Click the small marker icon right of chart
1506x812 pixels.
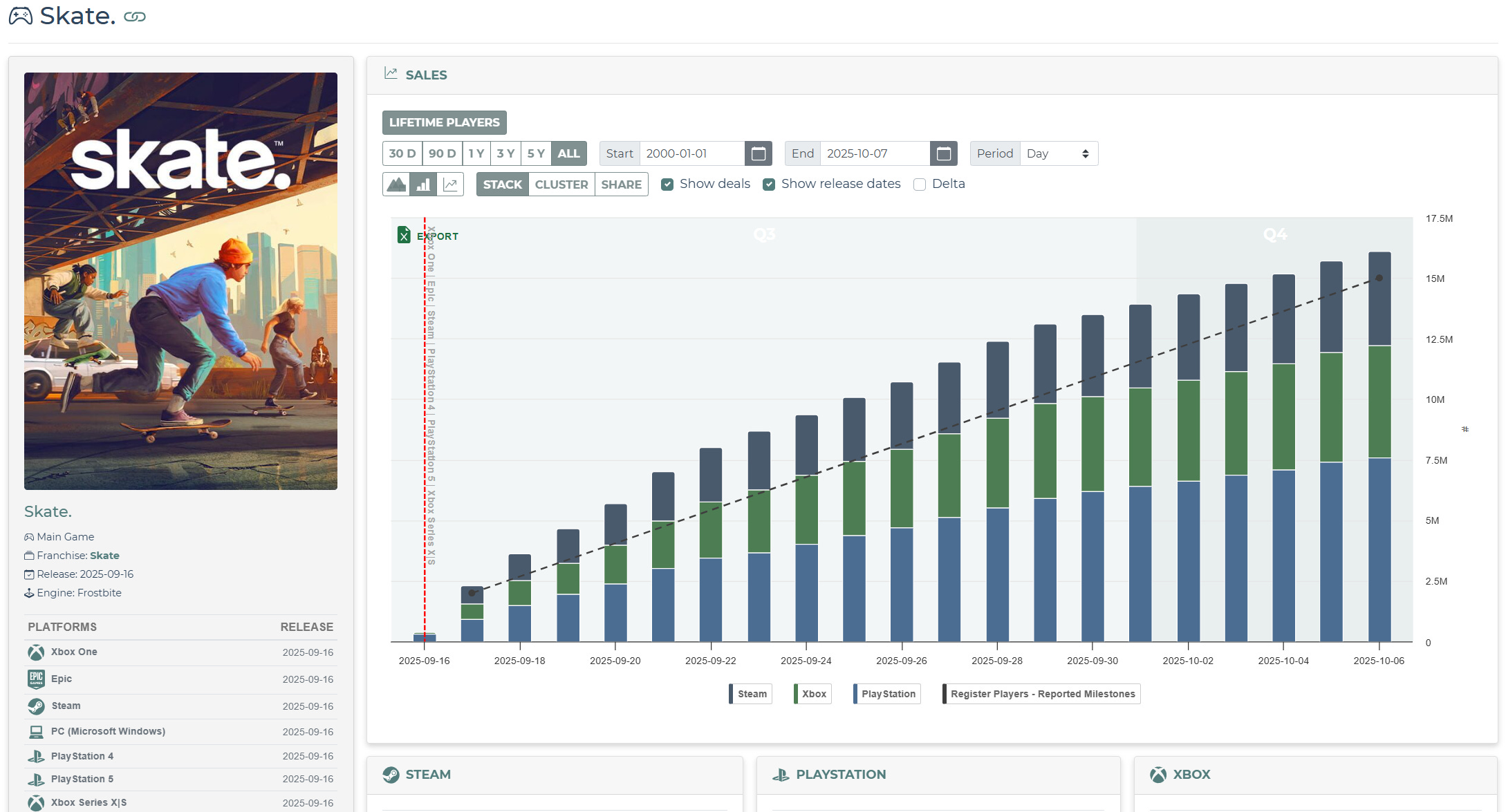pos(1465,429)
